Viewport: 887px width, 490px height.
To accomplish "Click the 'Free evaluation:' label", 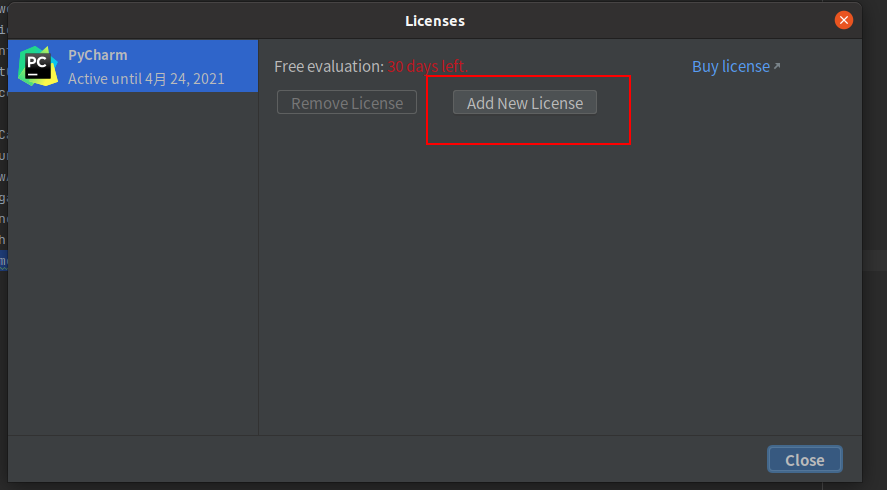I will pyautogui.click(x=329, y=67).
